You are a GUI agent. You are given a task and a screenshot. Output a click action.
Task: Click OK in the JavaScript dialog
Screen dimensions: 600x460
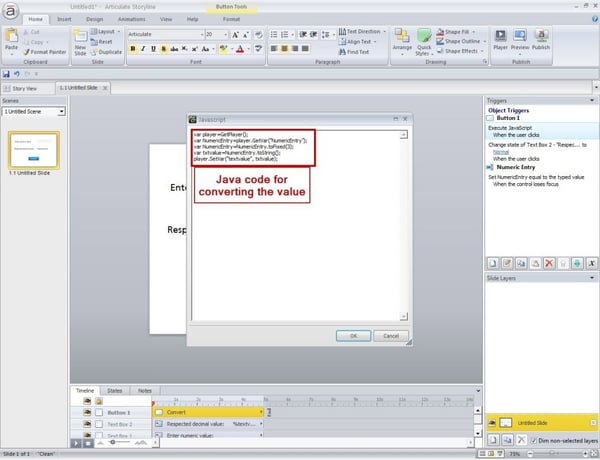pos(353,336)
